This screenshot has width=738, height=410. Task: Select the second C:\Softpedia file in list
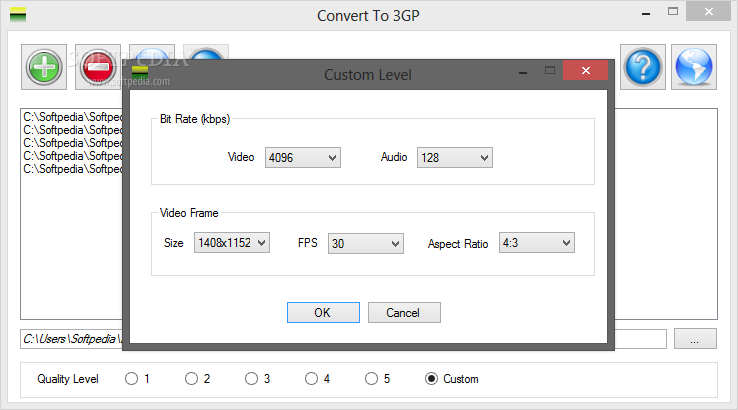tap(72, 130)
